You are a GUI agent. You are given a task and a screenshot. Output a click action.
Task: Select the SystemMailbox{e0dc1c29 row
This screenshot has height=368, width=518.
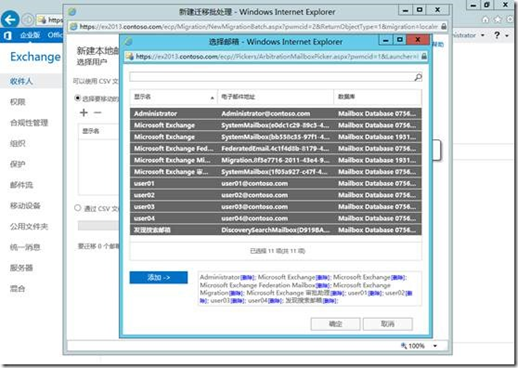pos(276,125)
